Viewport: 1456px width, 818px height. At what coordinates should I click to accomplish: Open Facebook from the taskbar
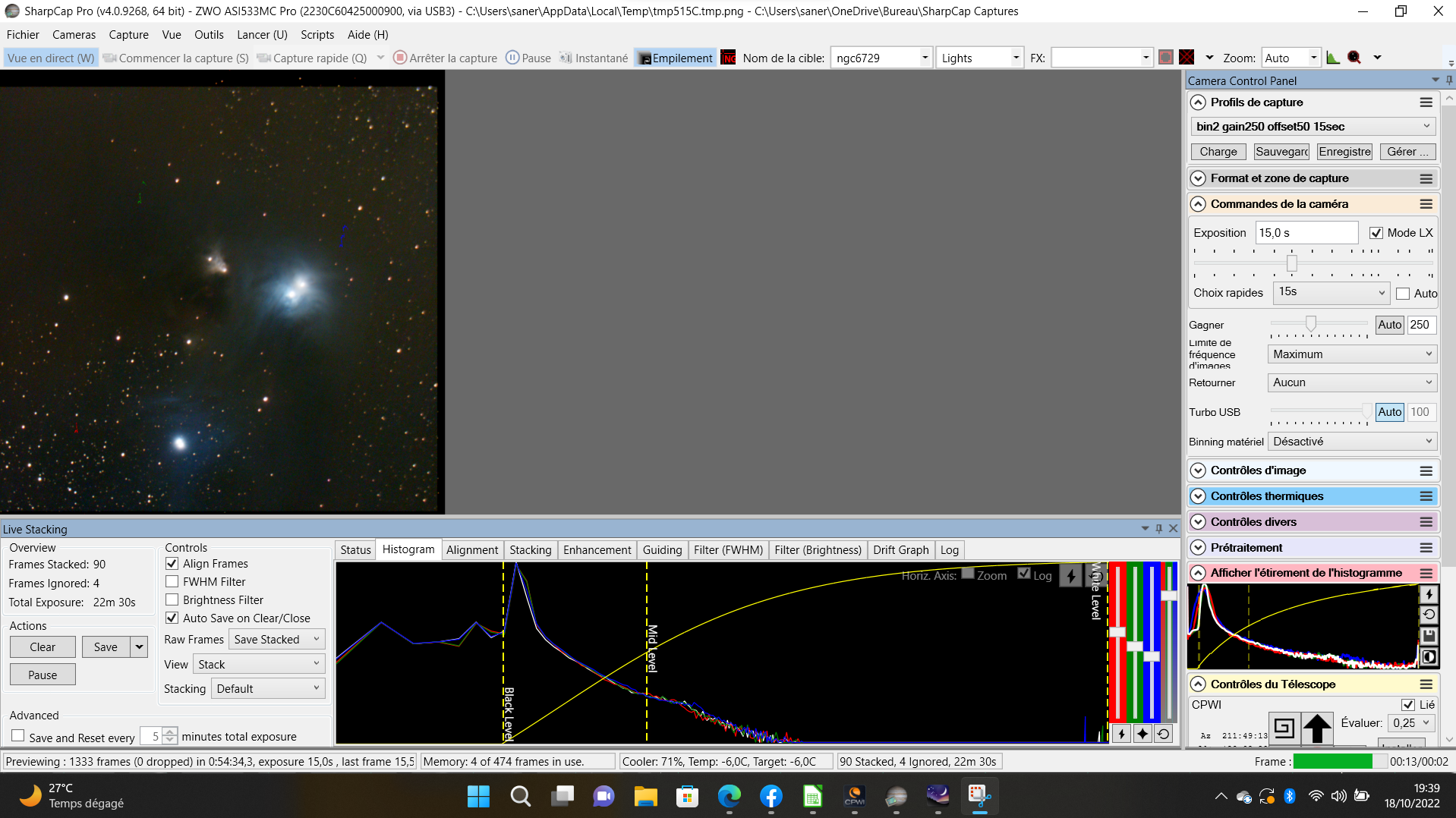771,796
